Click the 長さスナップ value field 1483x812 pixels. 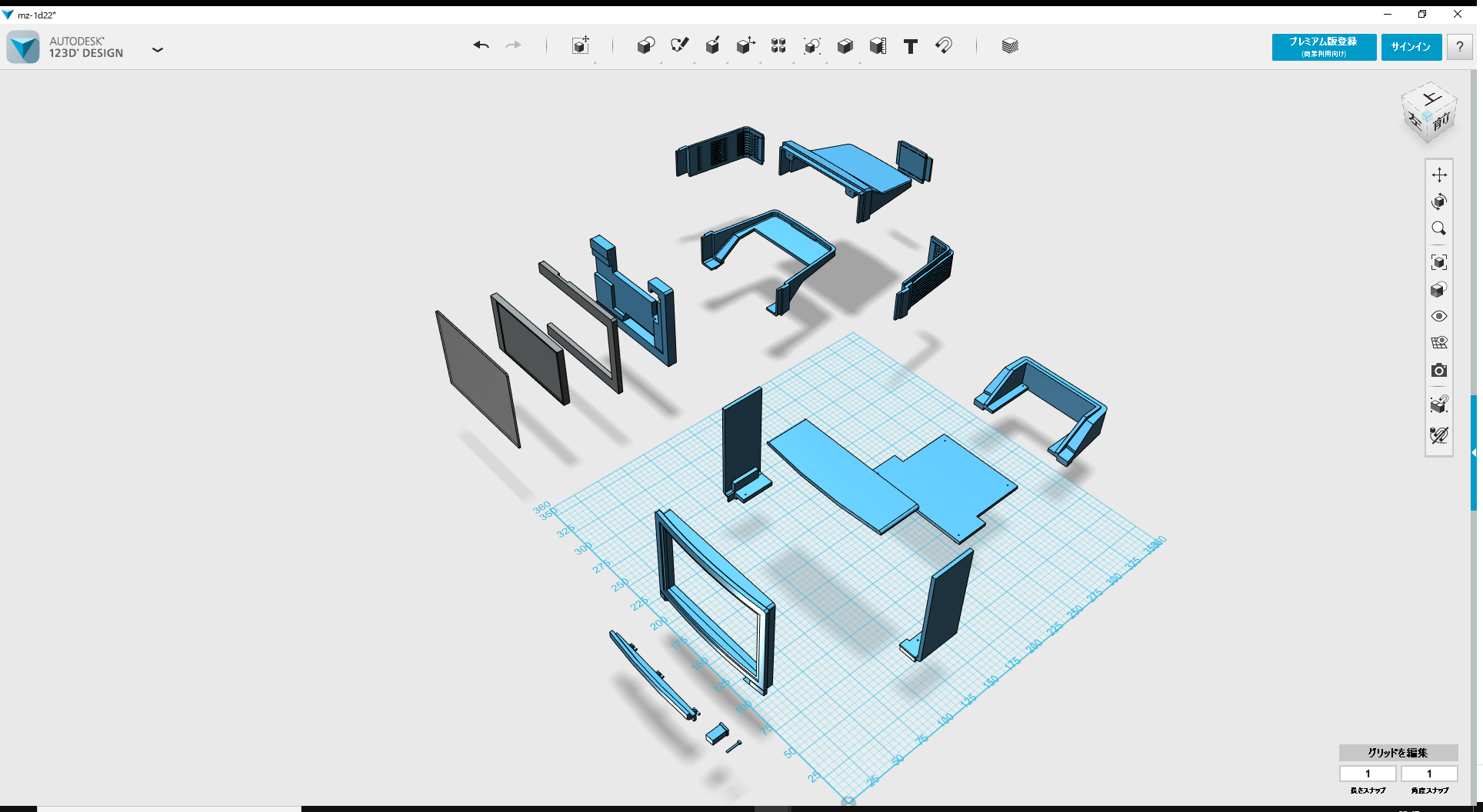[x=1368, y=774]
